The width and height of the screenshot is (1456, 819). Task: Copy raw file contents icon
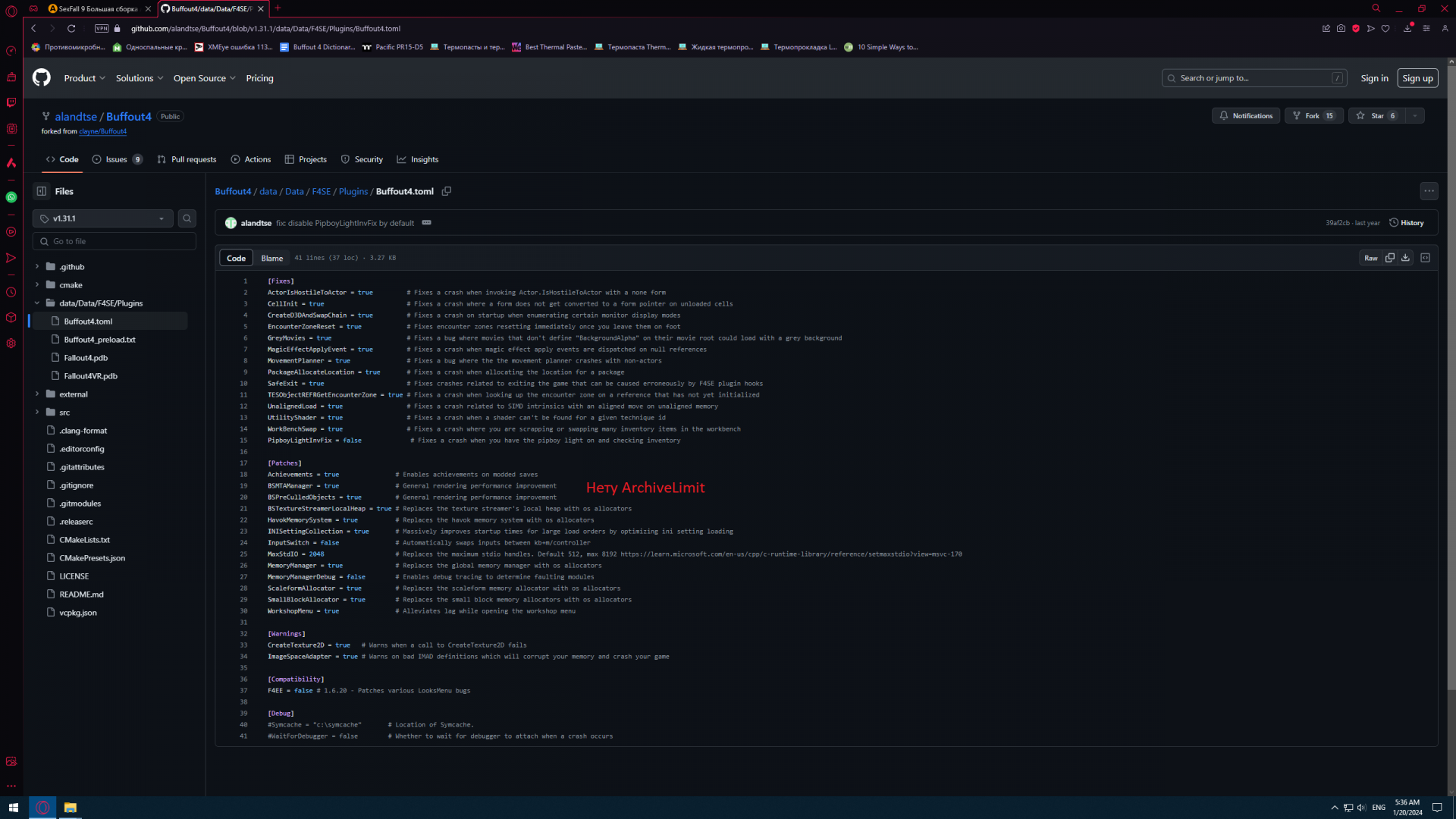[x=1390, y=258]
